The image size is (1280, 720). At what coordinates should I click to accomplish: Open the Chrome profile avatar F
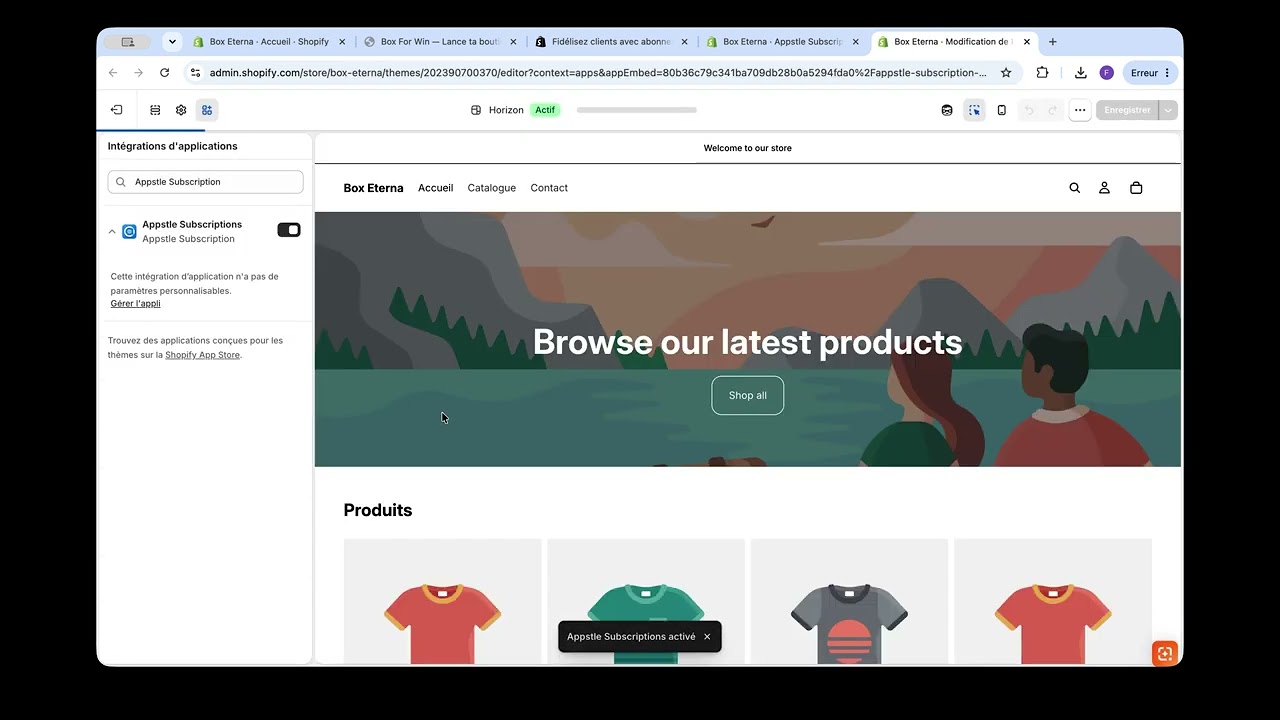click(x=1106, y=73)
